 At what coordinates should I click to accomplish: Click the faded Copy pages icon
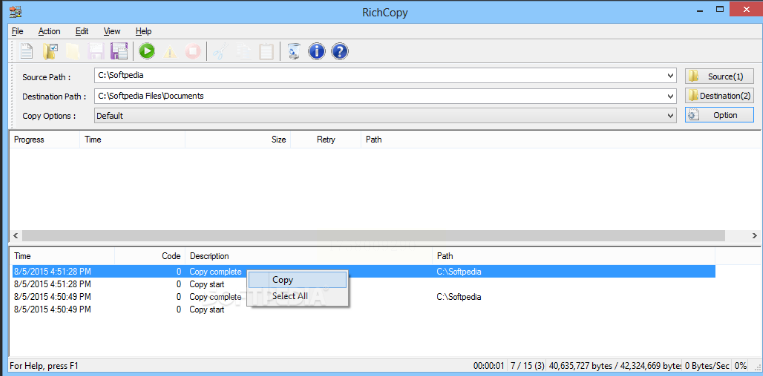click(x=243, y=52)
